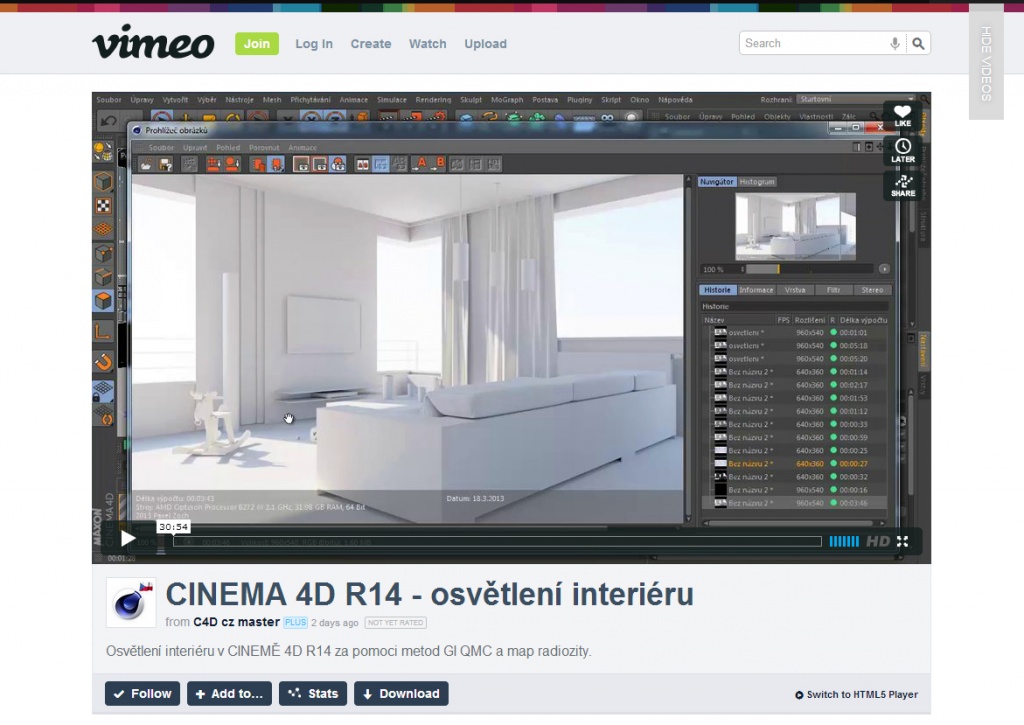Go to the Upload page
This screenshot has width=1024, height=725.
tap(485, 44)
